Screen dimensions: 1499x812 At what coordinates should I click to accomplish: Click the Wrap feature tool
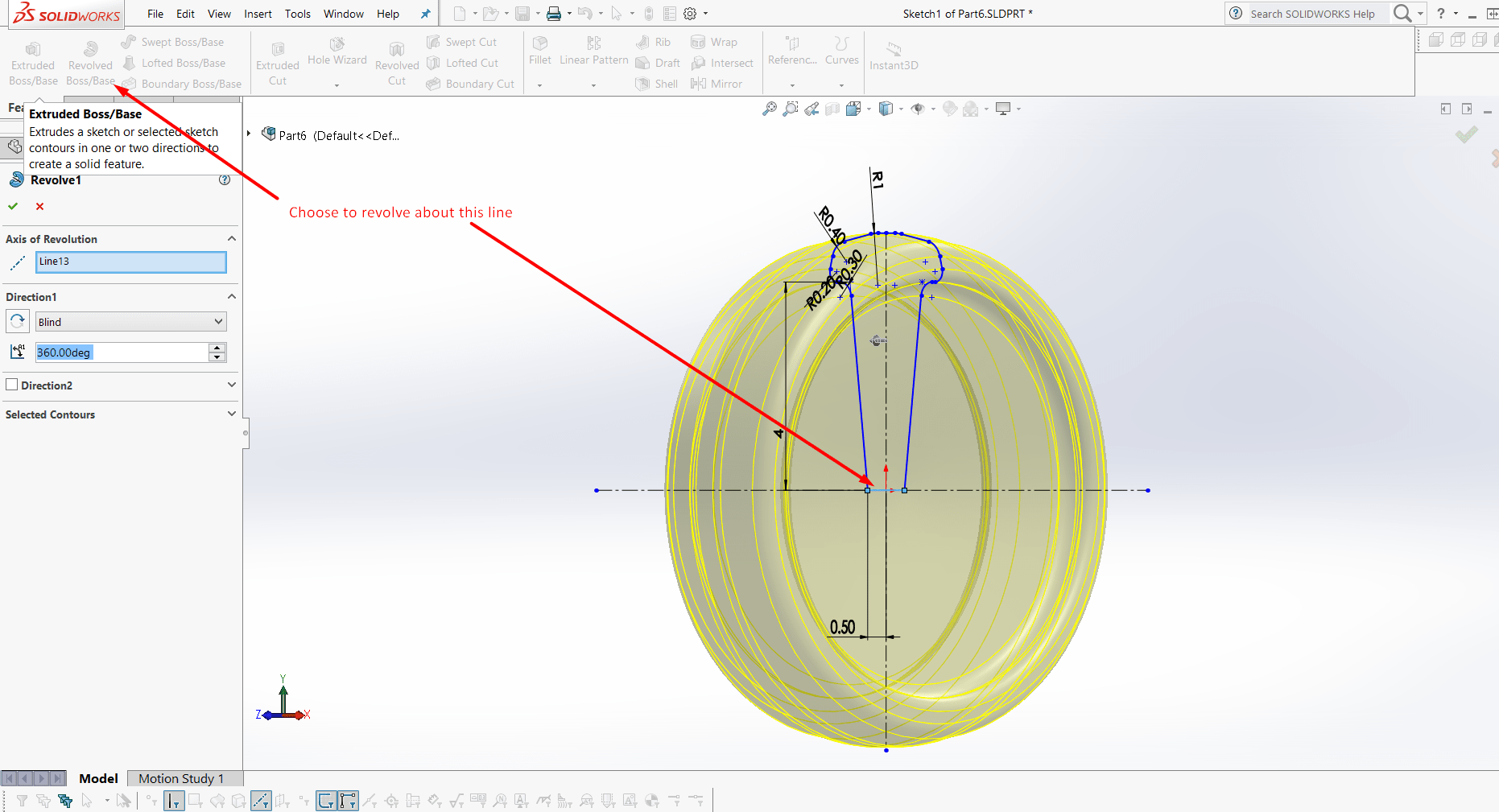pyautogui.click(x=714, y=42)
